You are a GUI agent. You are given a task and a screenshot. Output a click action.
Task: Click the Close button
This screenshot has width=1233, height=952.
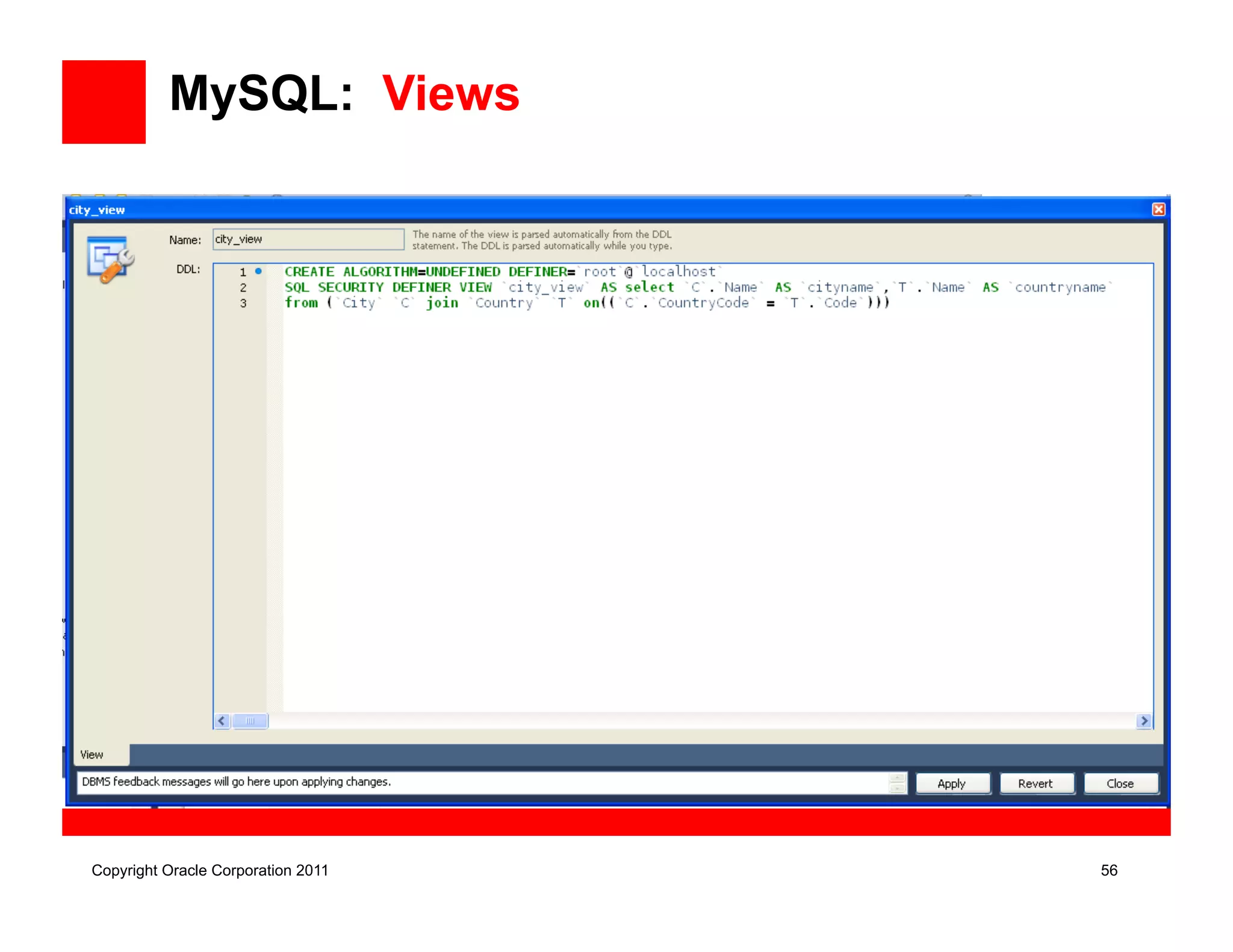pos(1120,784)
